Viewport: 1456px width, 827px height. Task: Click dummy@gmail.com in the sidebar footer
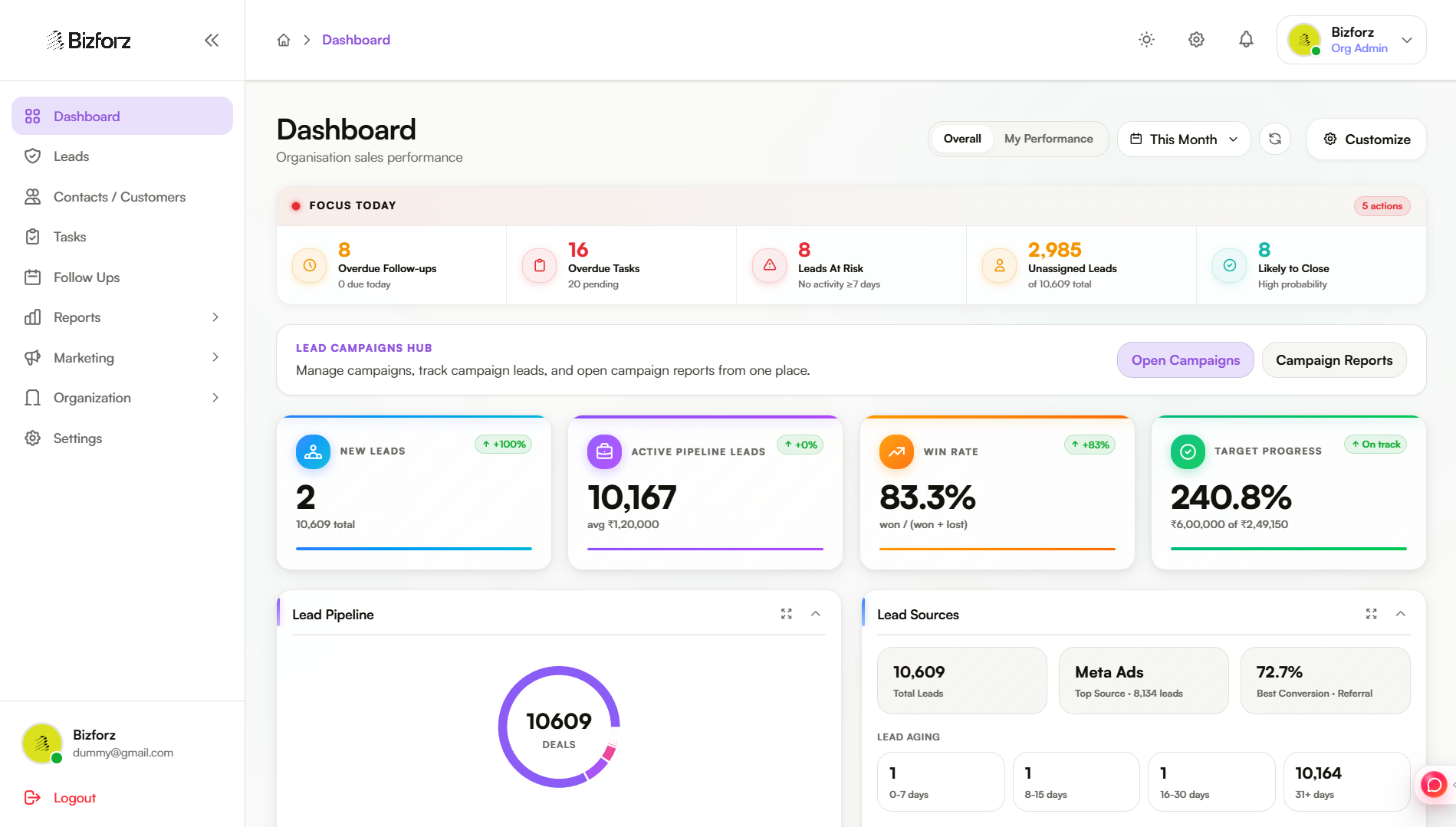[123, 753]
